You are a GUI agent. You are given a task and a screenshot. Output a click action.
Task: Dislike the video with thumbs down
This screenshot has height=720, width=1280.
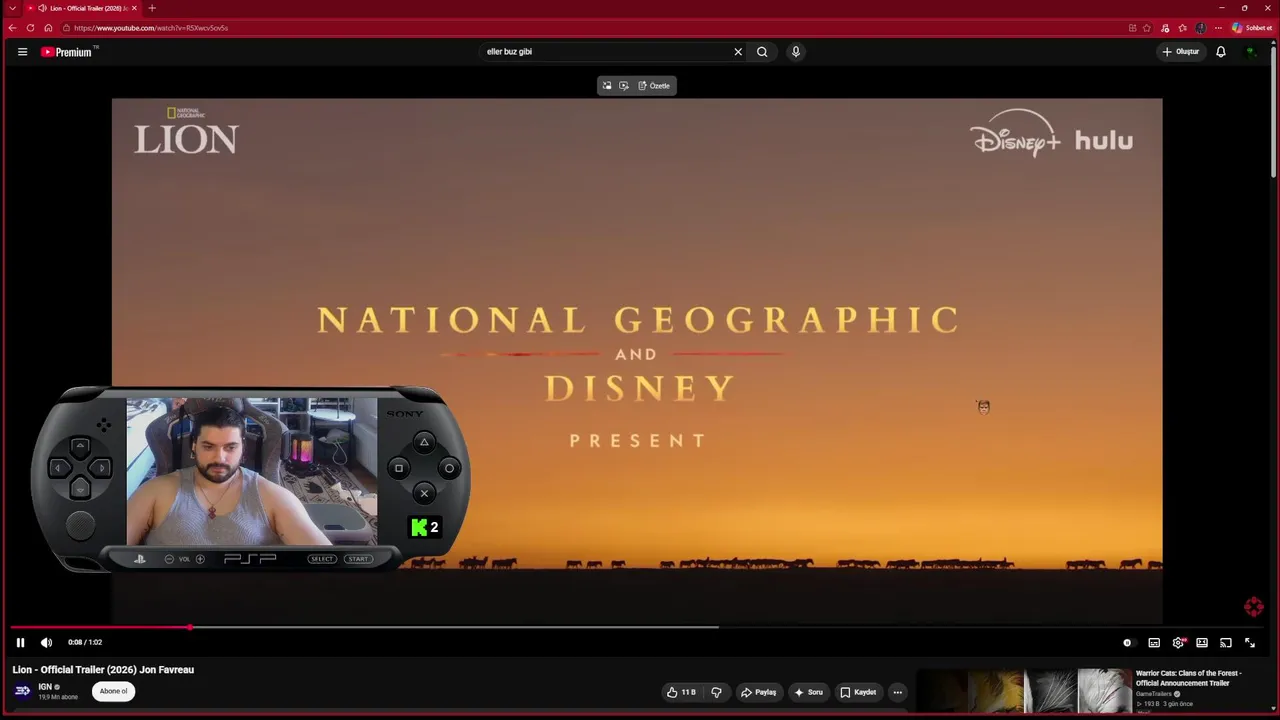716,692
